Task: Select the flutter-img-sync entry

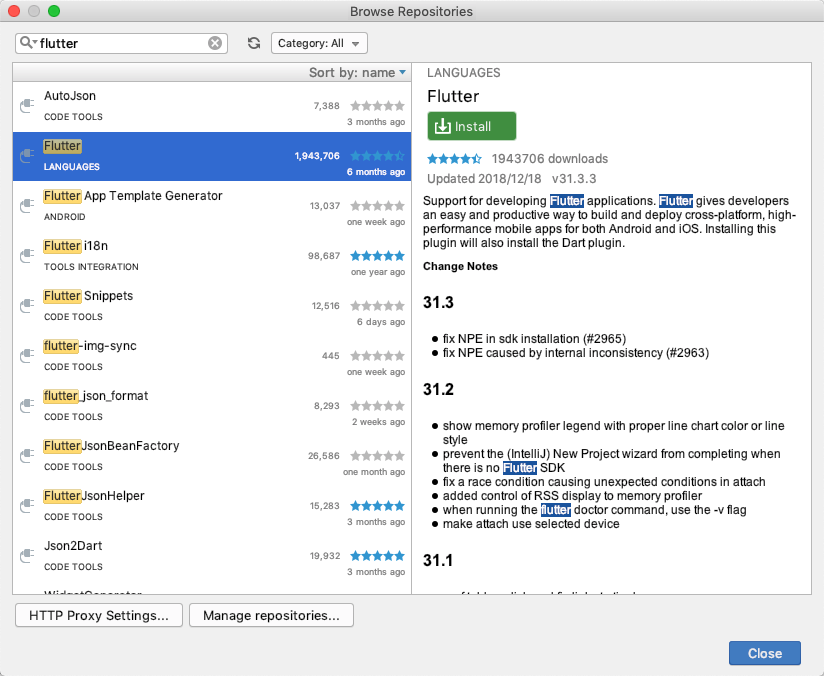Action: pyautogui.click(x=212, y=356)
